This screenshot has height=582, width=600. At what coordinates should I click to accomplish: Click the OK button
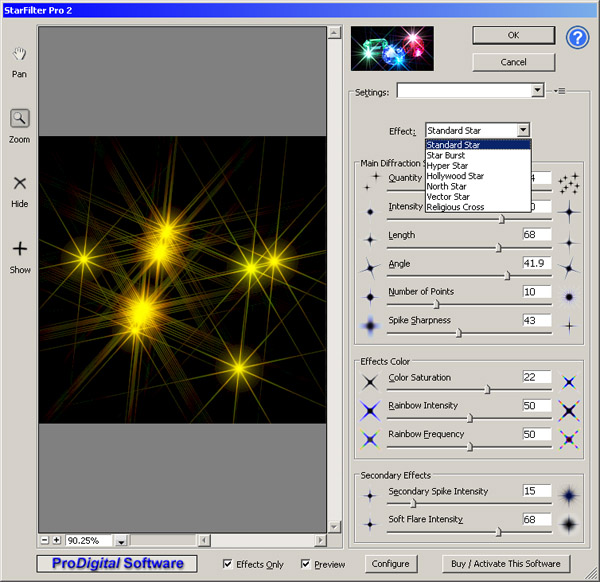(513, 34)
